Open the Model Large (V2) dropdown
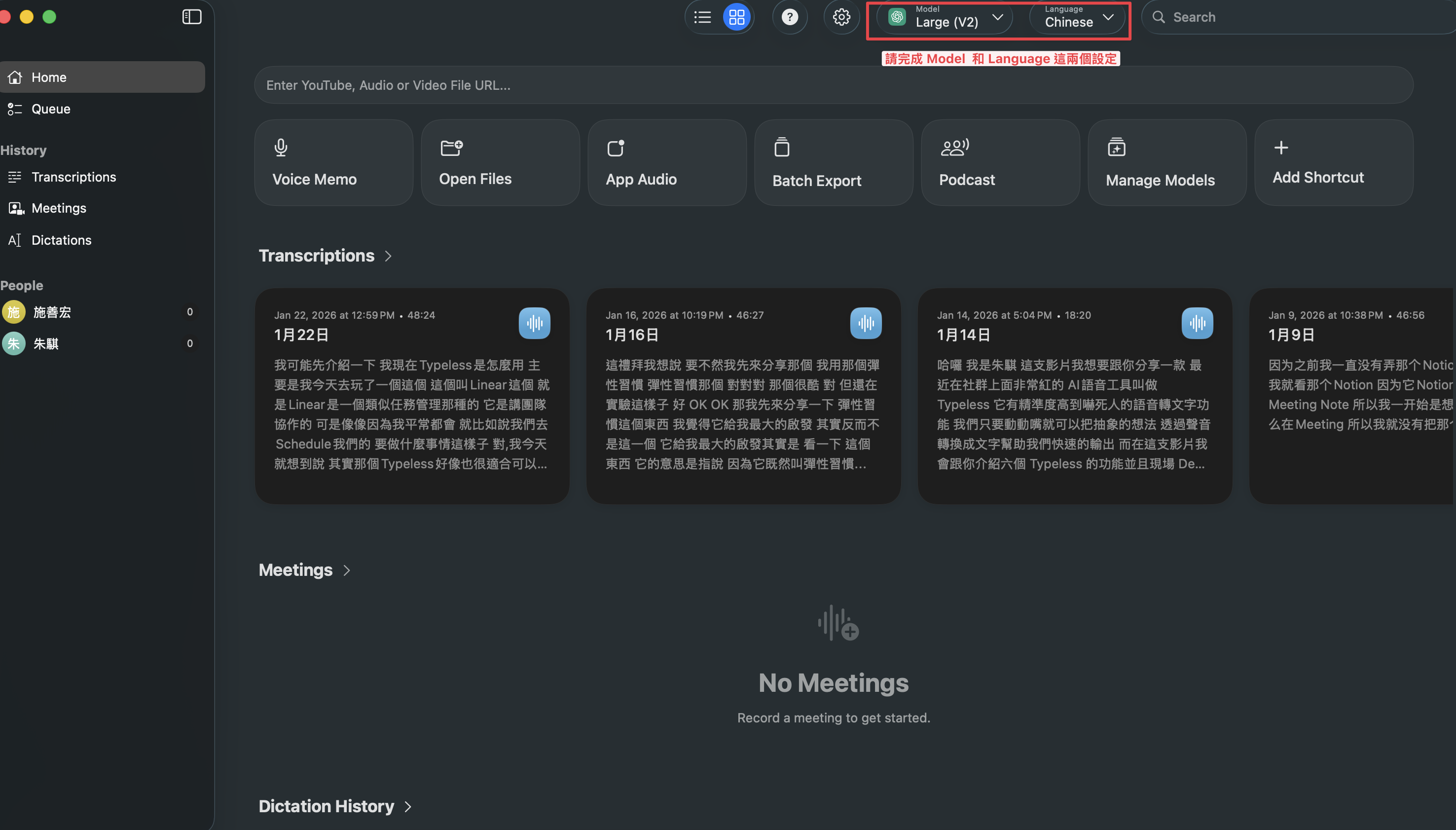The width and height of the screenshot is (1456, 830). click(946, 17)
